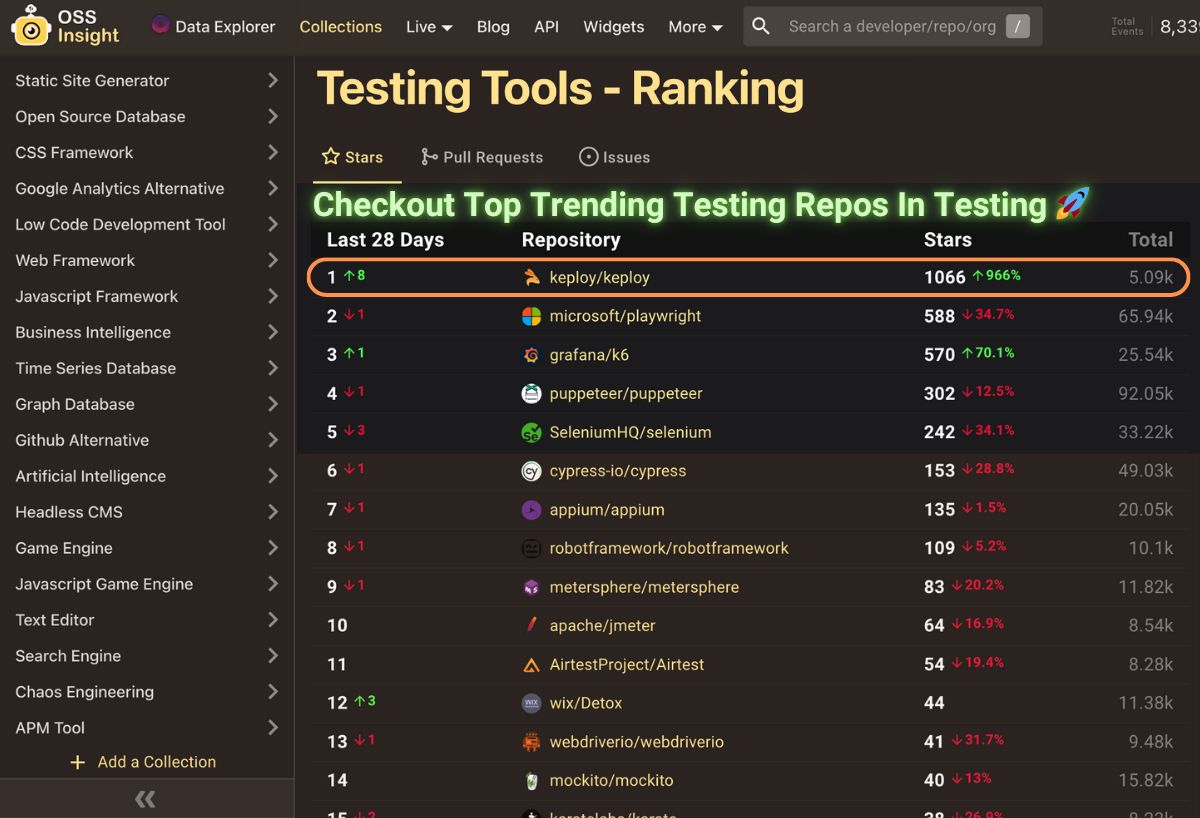
Task: Click the 1066 stars value for keploy
Action: [945, 278]
